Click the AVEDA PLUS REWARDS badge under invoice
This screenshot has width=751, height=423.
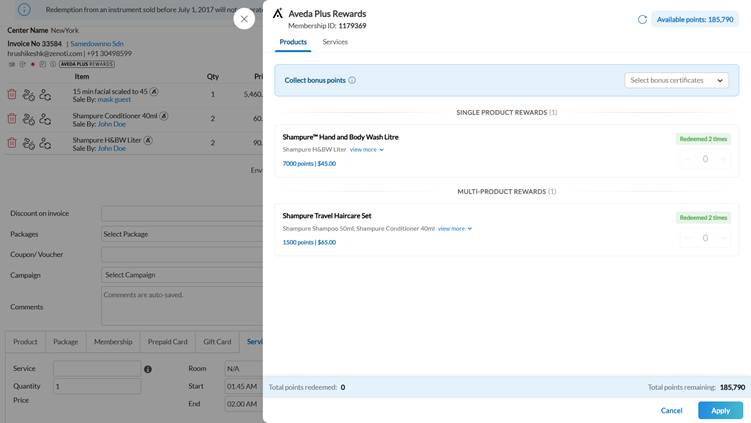(87, 64)
